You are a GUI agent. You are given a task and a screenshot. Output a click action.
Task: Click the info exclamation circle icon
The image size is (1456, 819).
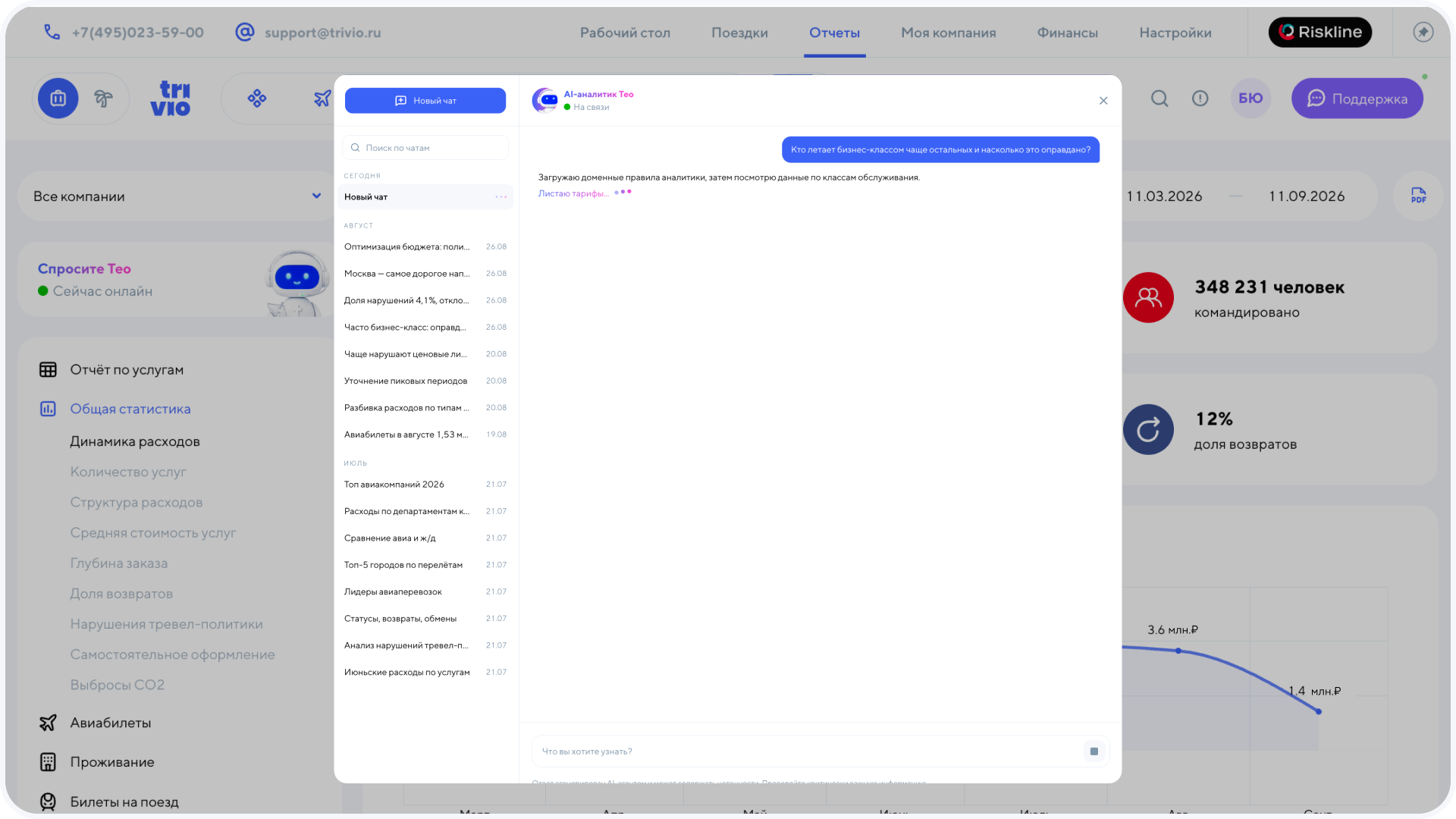(1200, 98)
